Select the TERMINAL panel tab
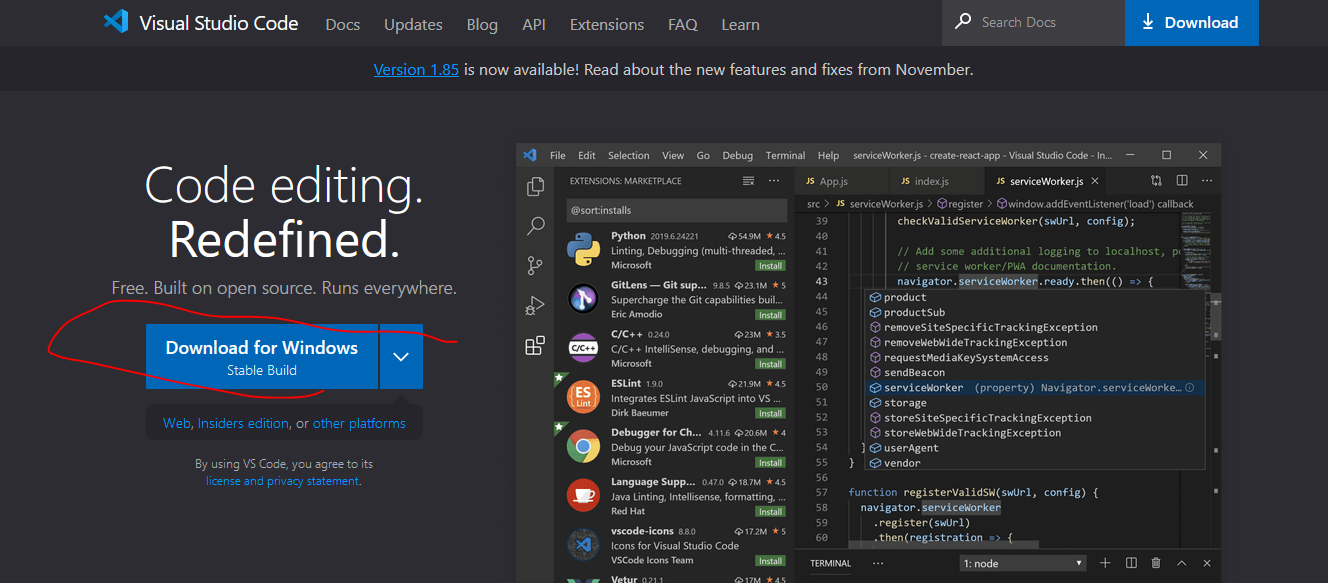Image resolution: width=1328 pixels, height=583 pixels. [x=830, y=563]
